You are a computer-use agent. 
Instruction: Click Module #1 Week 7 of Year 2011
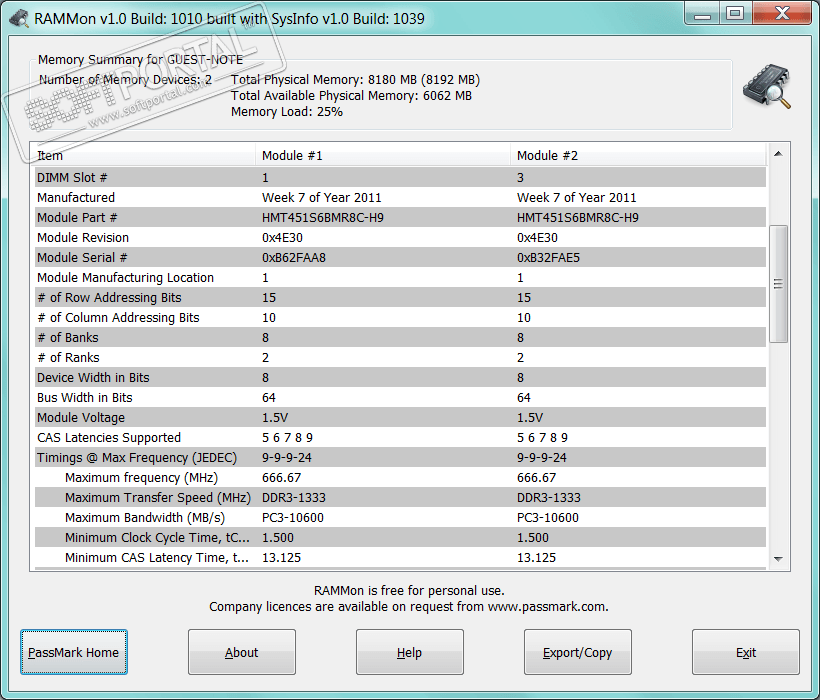click(x=322, y=198)
